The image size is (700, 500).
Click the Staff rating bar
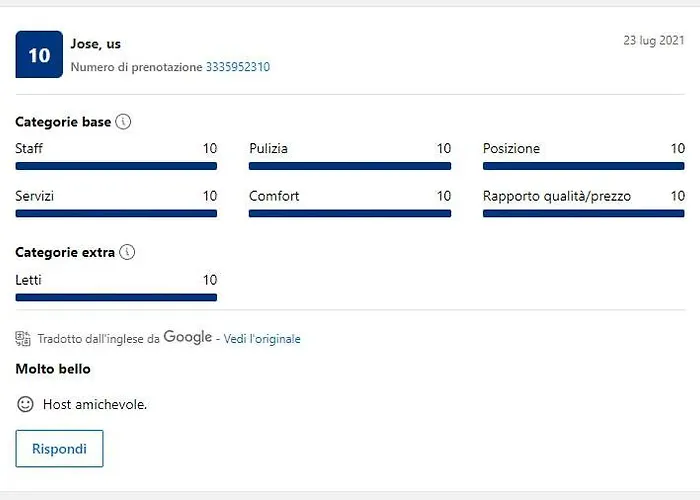116,166
